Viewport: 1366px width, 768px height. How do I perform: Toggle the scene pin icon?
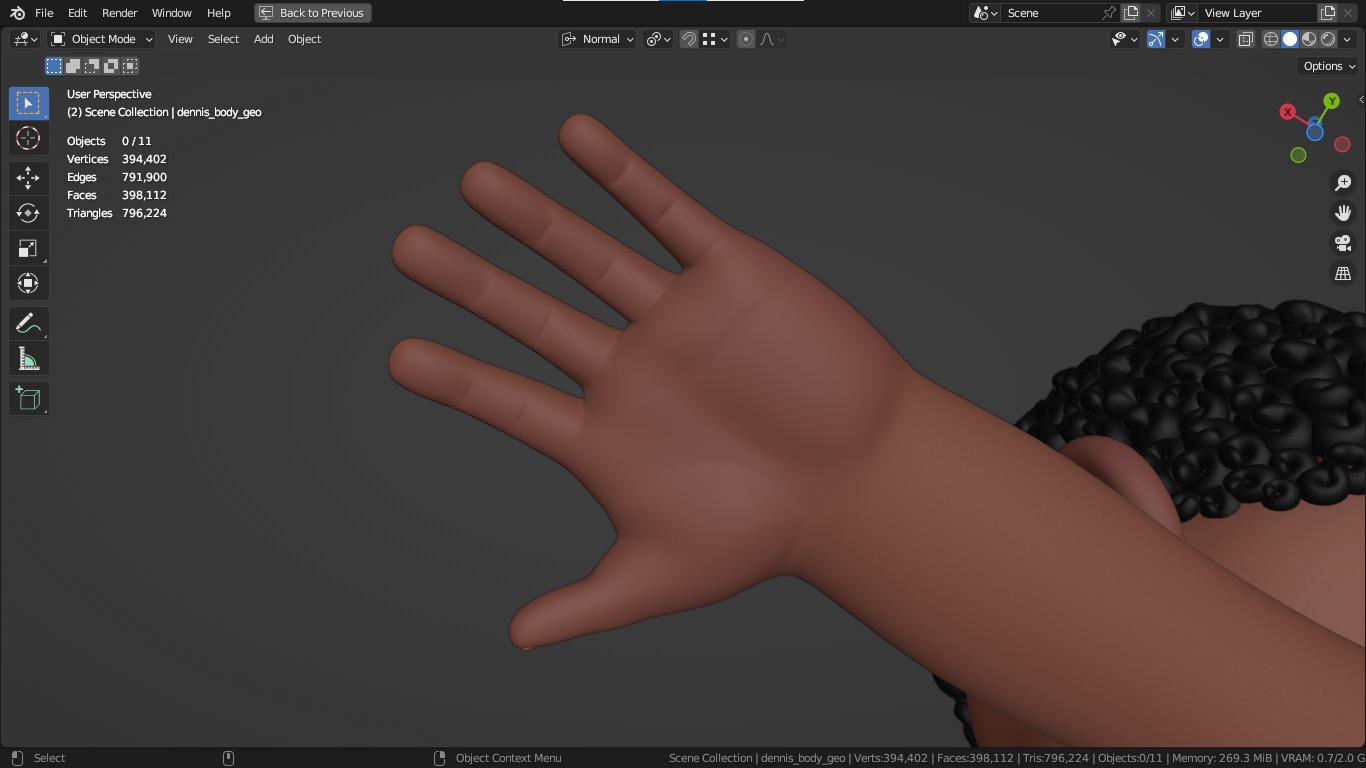1109,13
